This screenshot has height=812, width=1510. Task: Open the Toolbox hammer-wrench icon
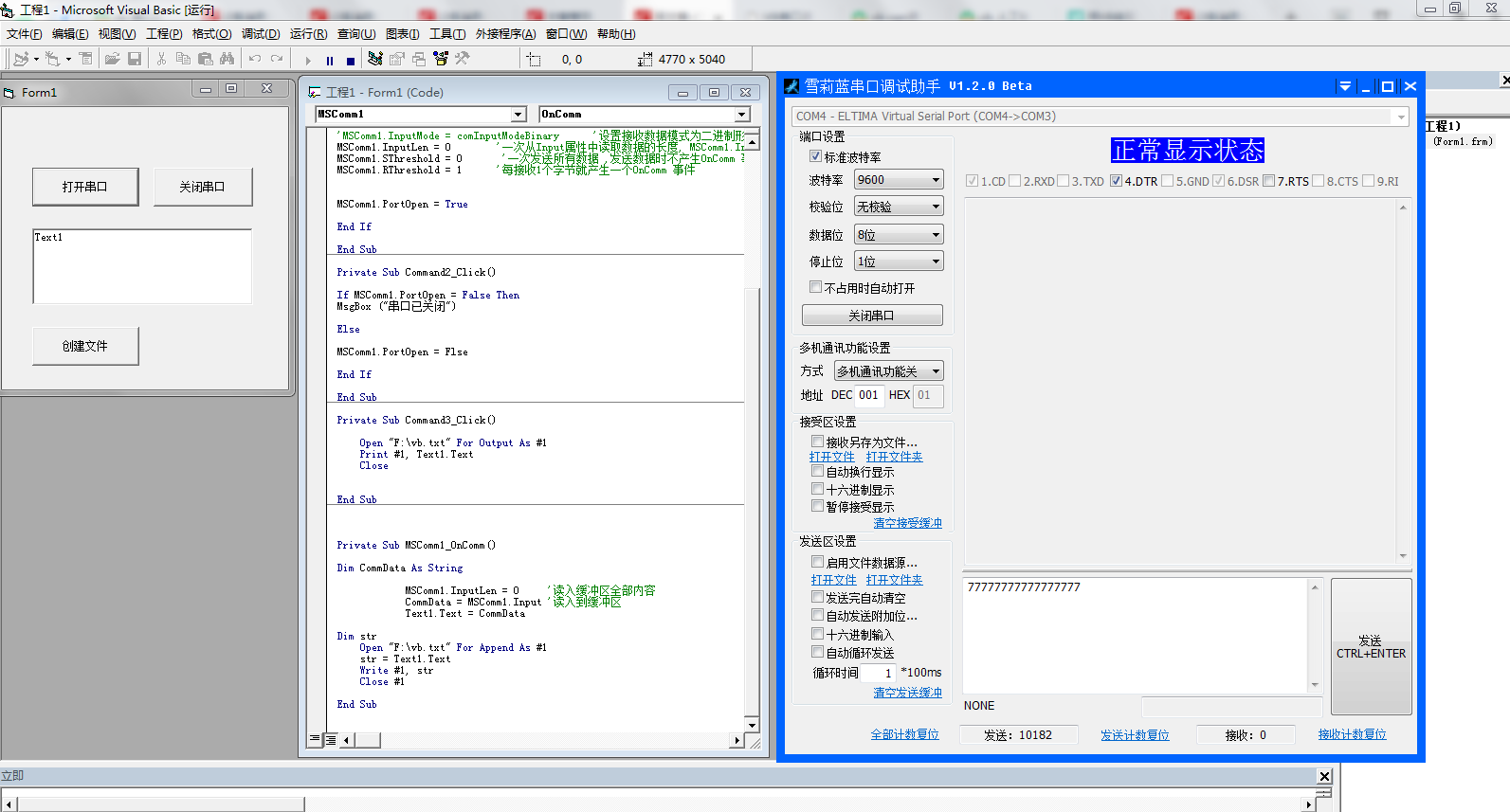(x=463, y=59)
